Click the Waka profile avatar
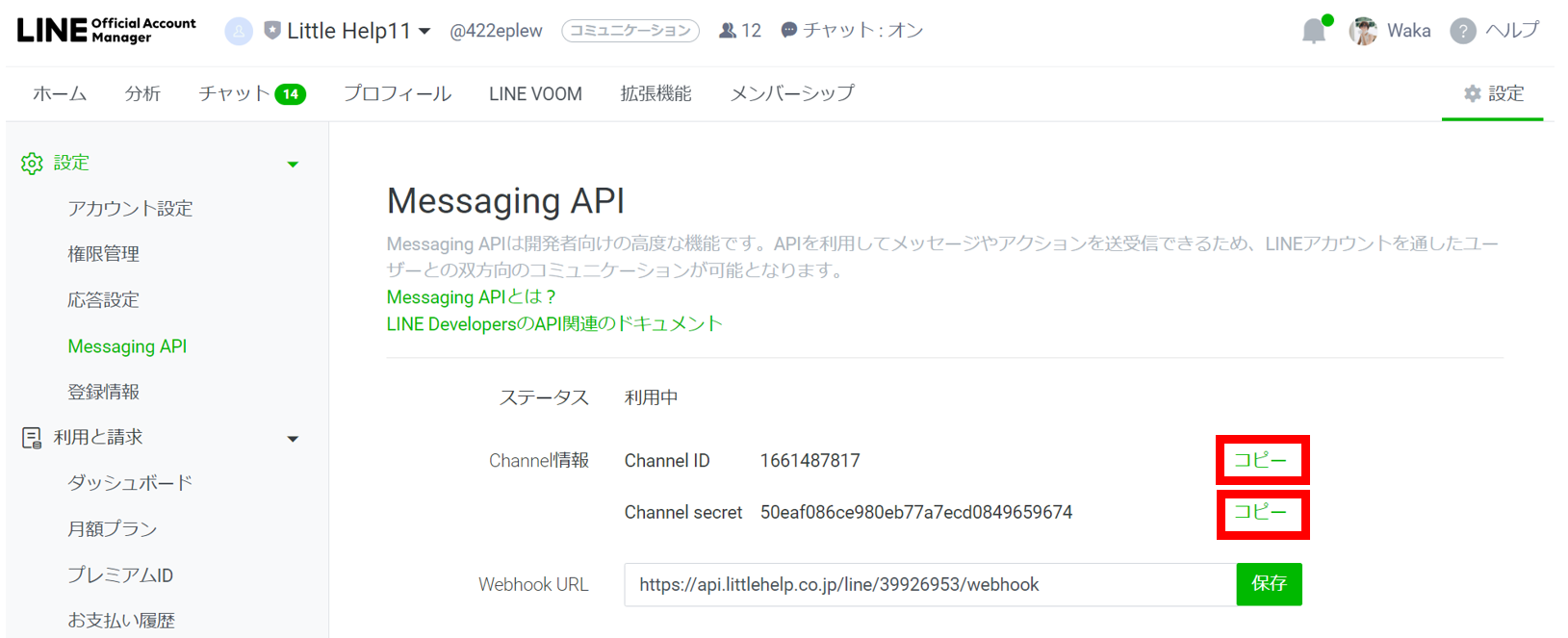1568x638 pixels. [1363, 31]
